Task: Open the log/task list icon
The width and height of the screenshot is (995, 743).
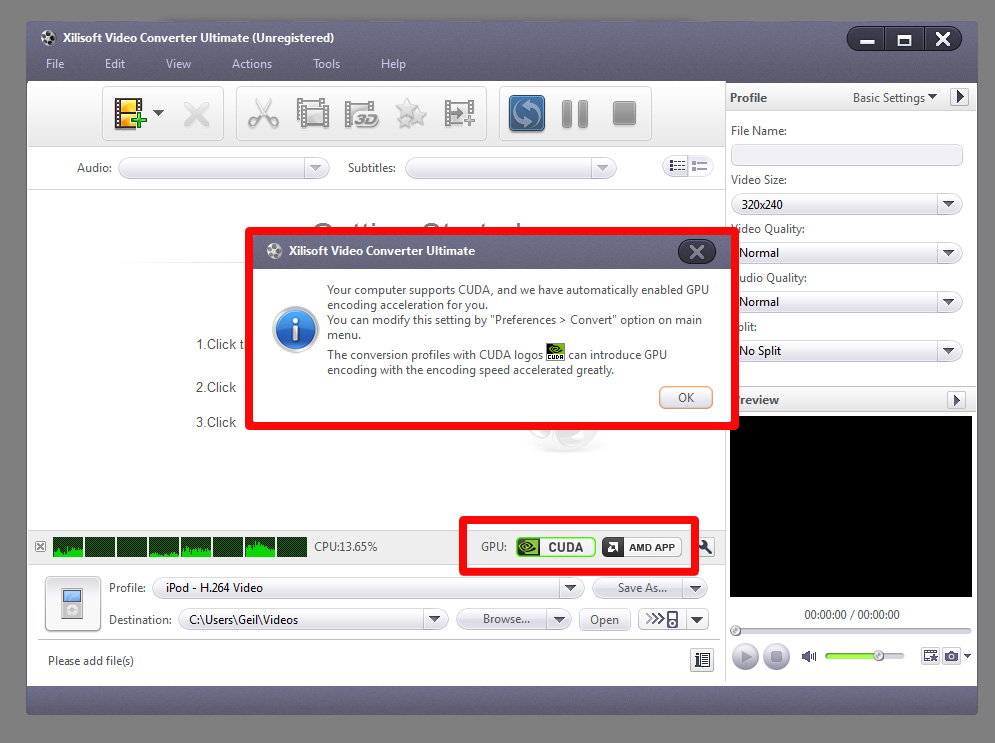Action: point(702,660)
